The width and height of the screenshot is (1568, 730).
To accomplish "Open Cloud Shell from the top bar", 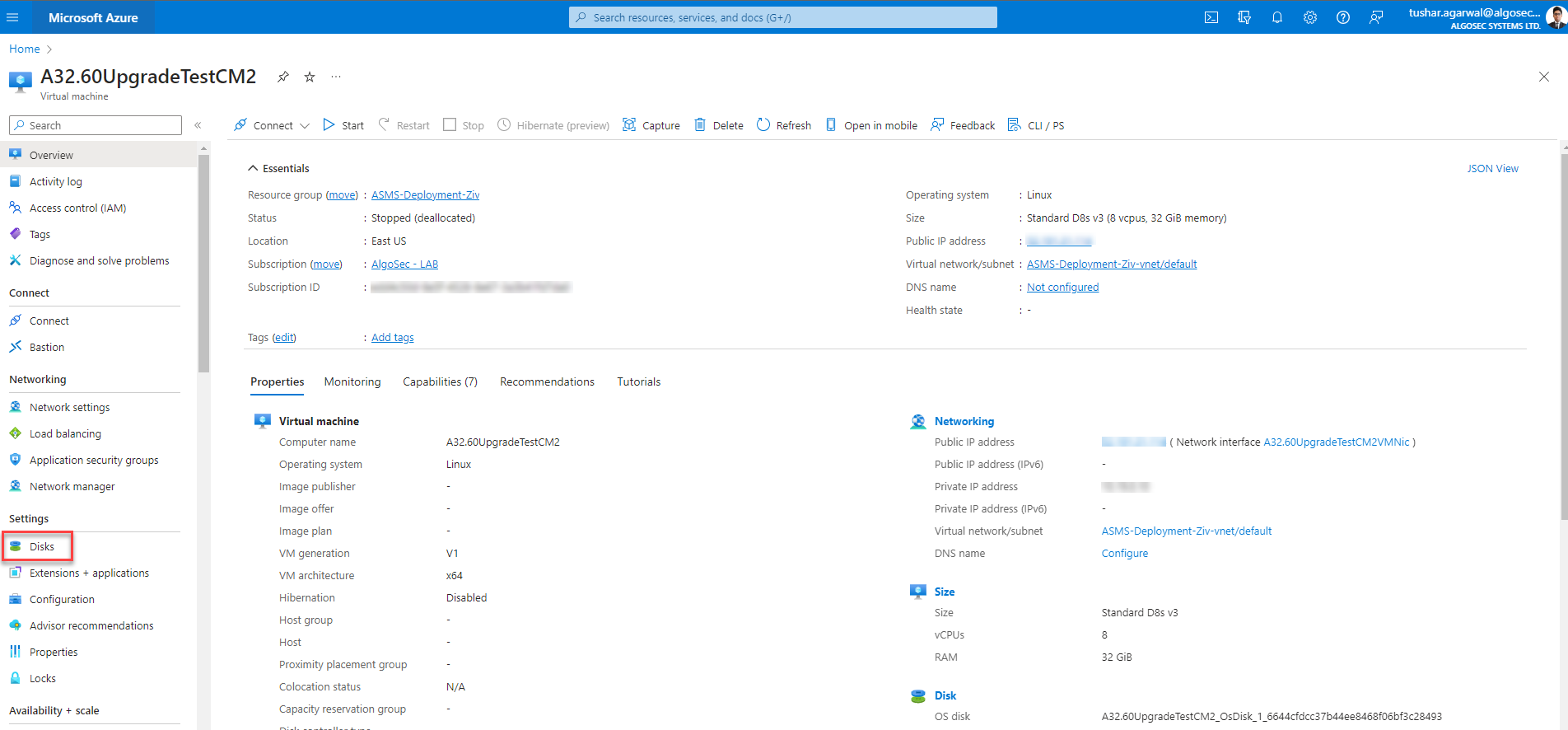I will [x=1211, y=17].
